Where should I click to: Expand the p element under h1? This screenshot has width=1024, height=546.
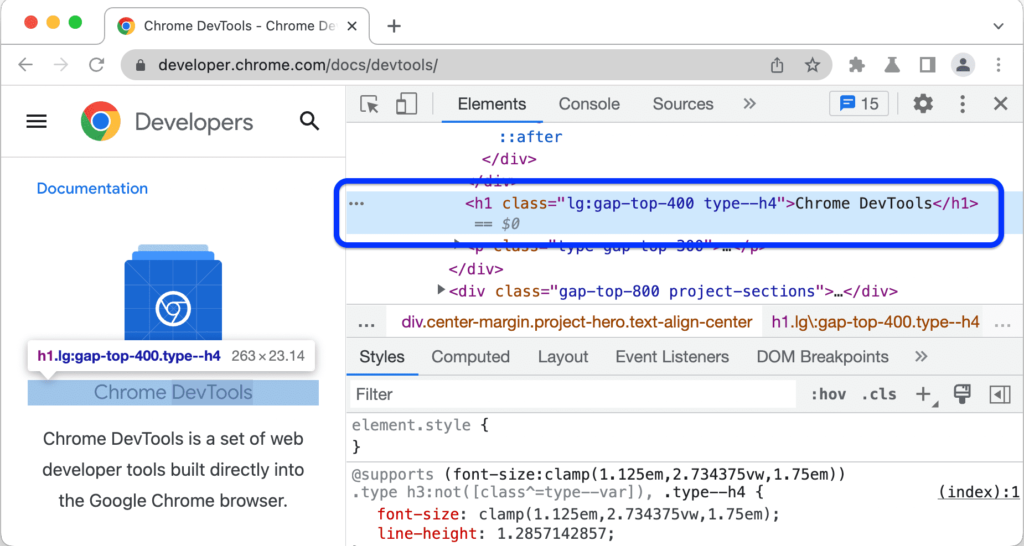(x=458, y=245)
